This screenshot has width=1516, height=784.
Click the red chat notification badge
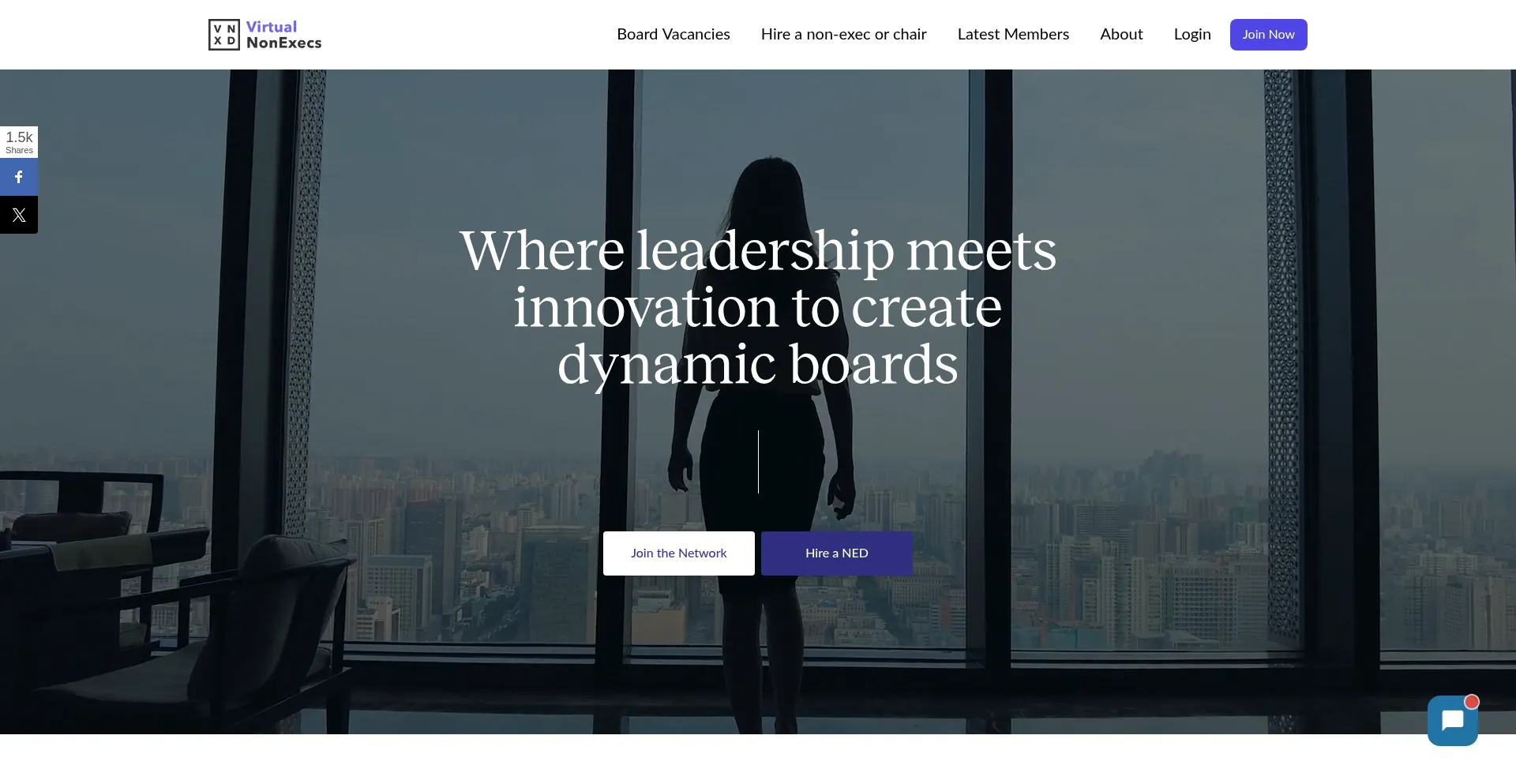(x=1471, y=702)
